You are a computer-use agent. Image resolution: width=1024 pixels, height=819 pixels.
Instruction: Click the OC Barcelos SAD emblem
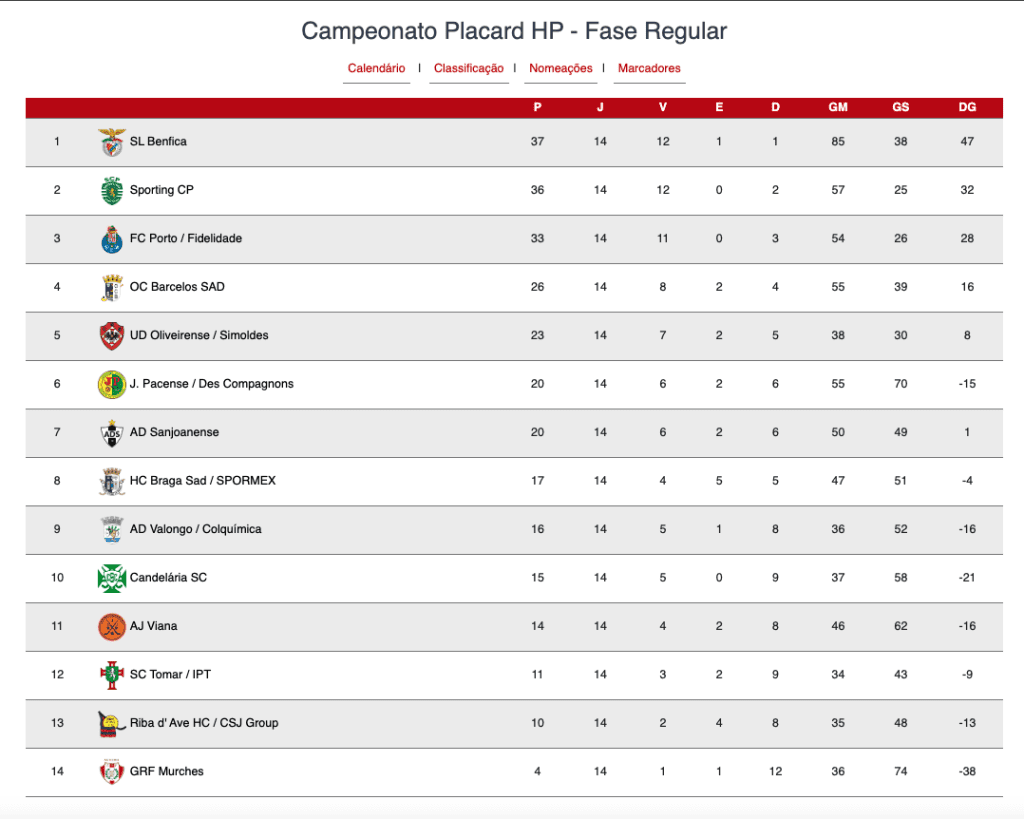[112, 287]
